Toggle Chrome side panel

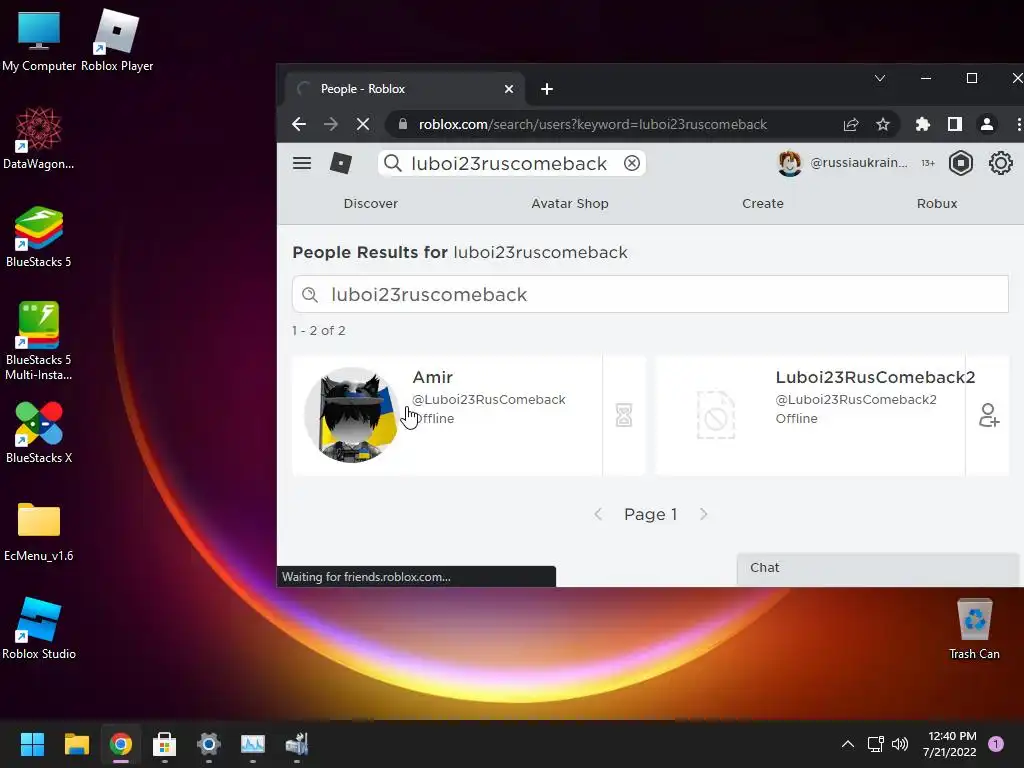point(955,124)
